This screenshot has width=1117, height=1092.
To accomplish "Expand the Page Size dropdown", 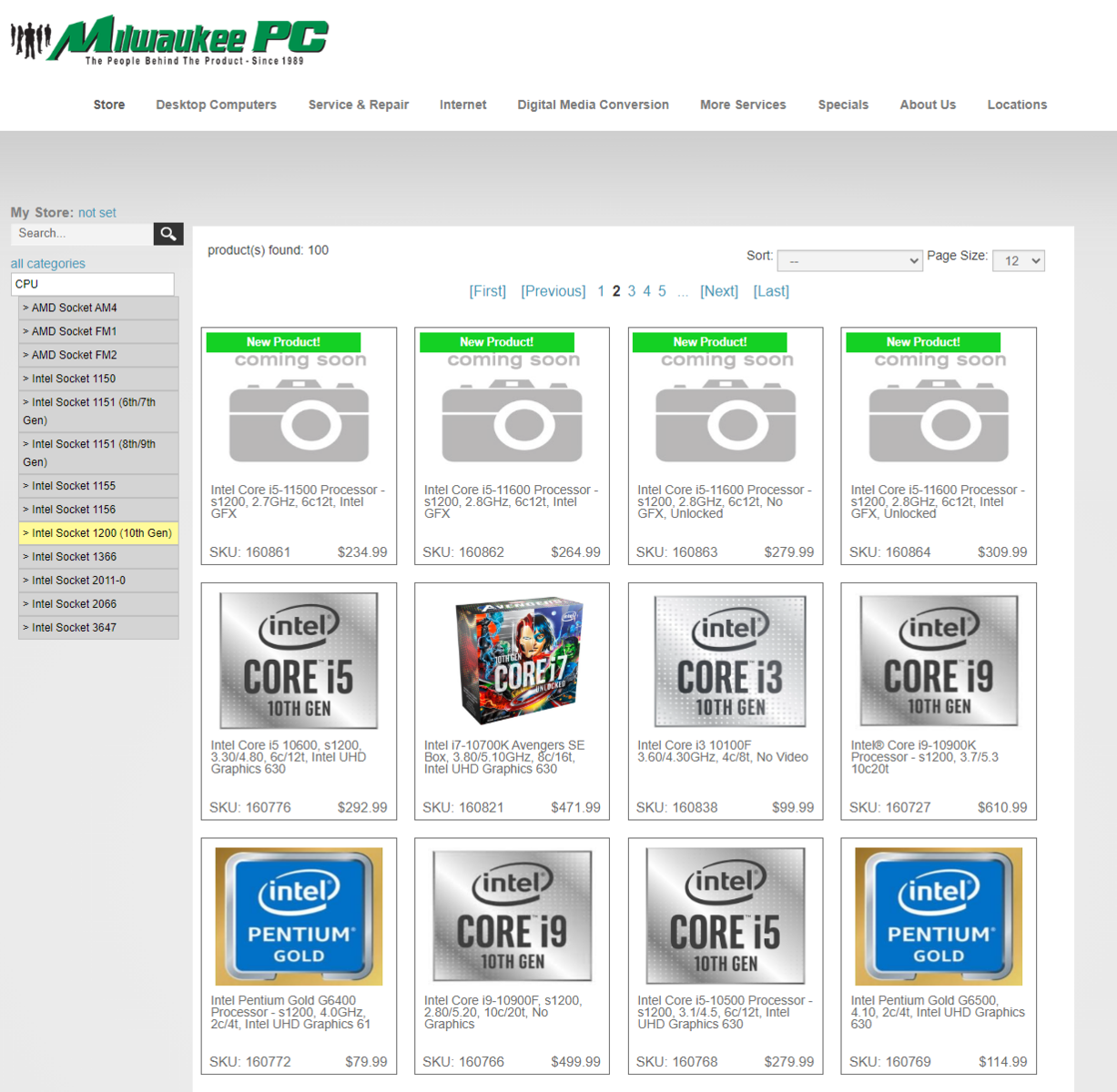I will pos(1018,261).
